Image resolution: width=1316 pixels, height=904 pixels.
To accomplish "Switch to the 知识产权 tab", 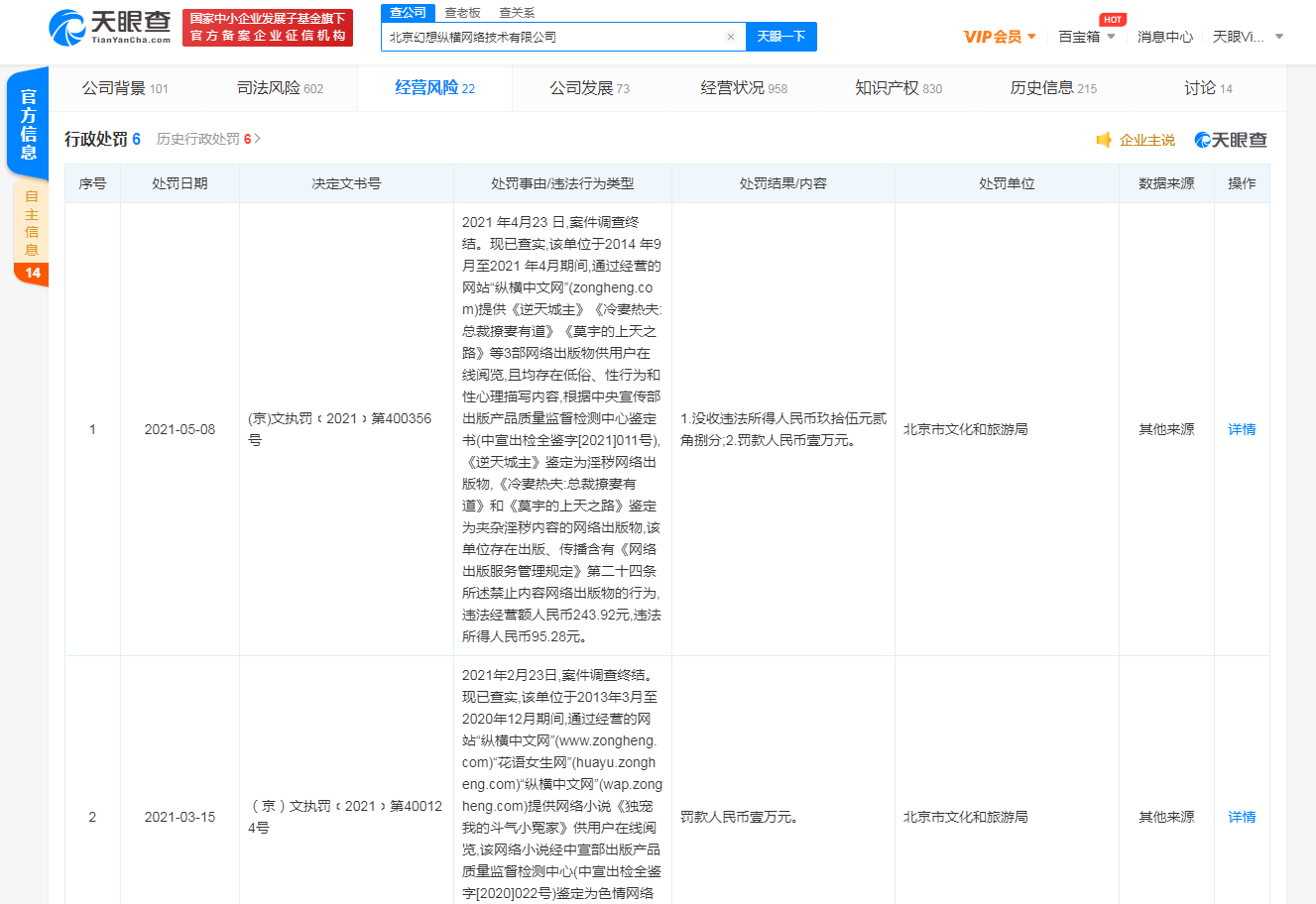I will point(898,88).
